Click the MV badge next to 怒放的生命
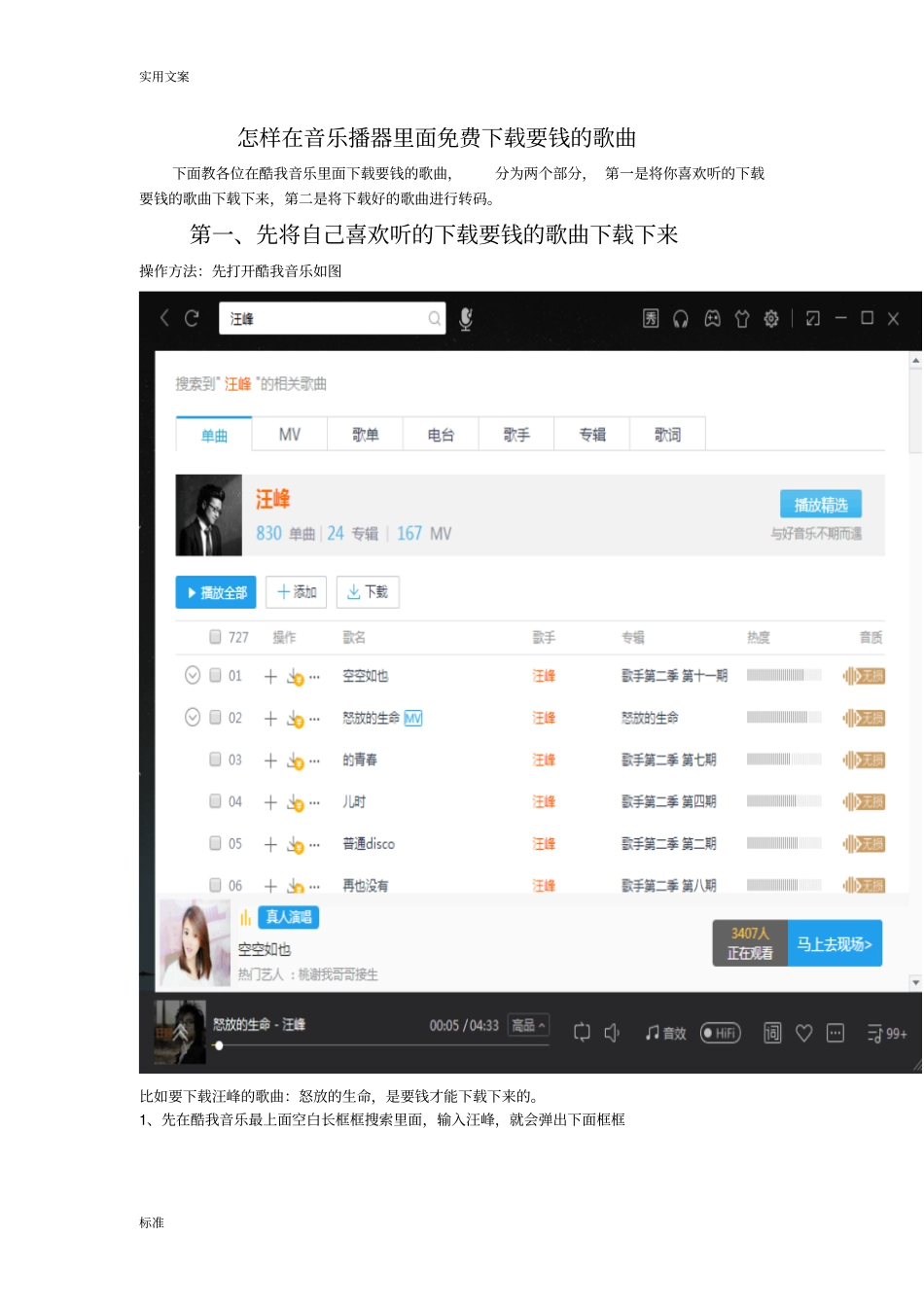The height and width of the screenshot is (1308, 924). [x=413, y=719]
